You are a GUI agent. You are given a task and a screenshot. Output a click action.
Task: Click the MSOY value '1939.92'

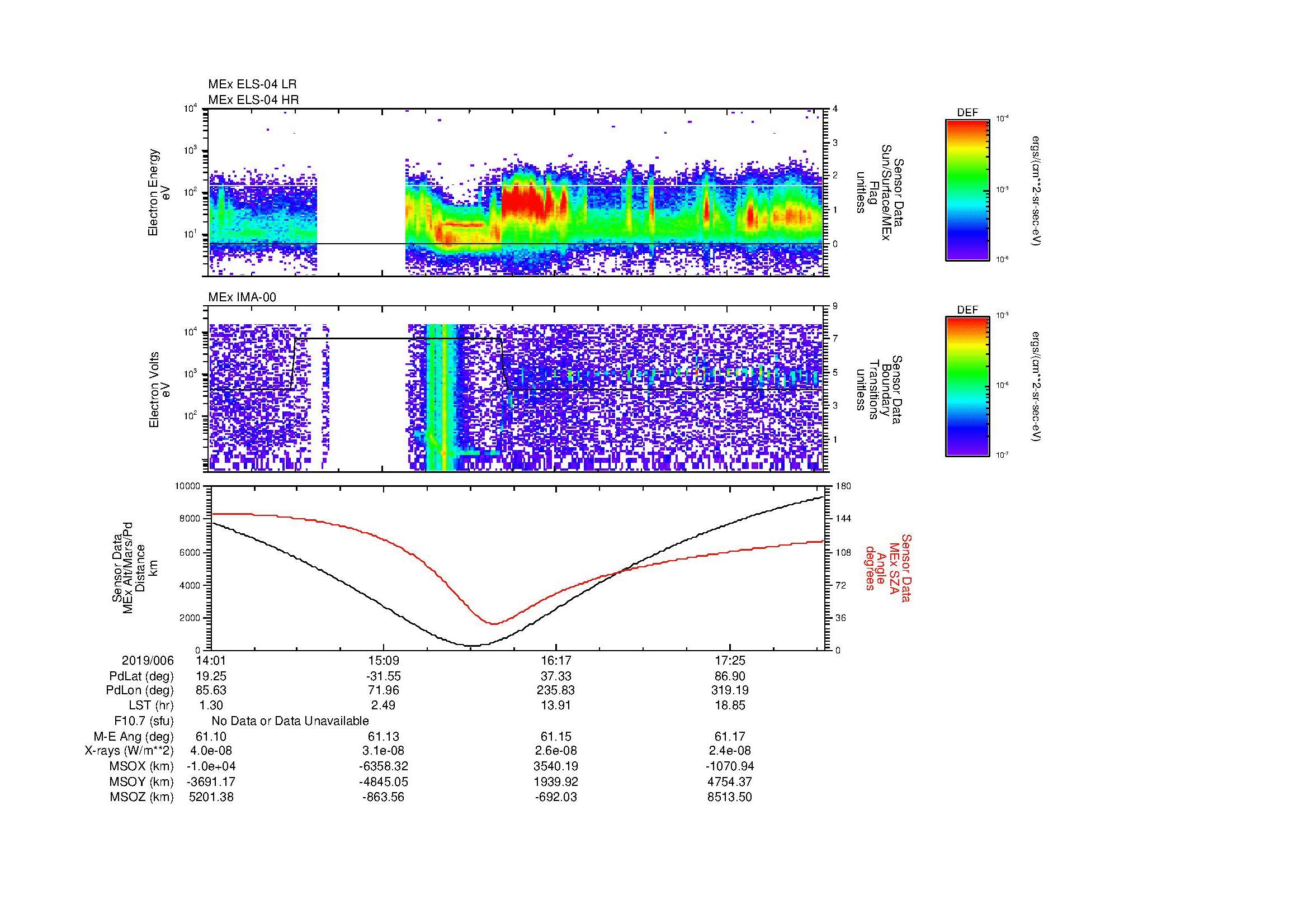point(556,781)
